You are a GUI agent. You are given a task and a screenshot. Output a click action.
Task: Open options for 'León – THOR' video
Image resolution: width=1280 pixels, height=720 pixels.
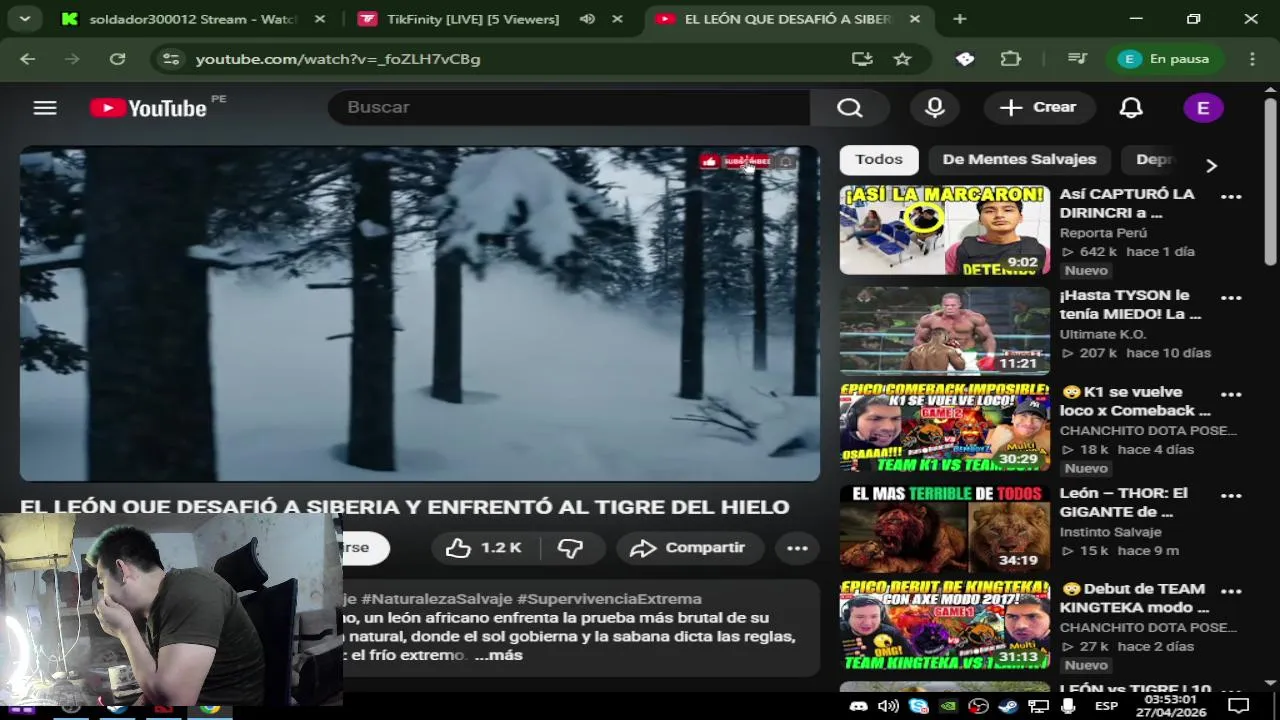1231,496
